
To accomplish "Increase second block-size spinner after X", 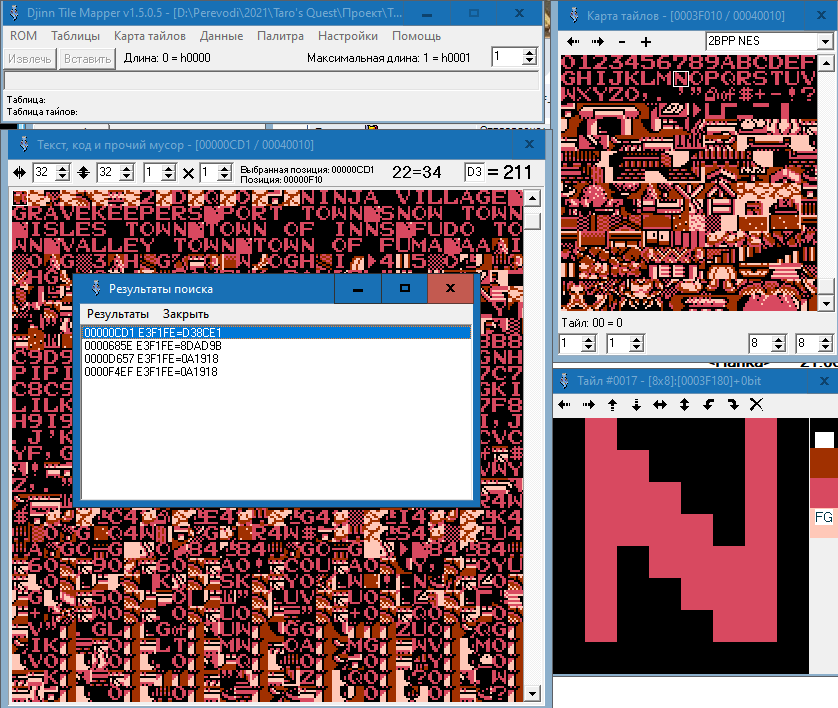I will [224, 168].
